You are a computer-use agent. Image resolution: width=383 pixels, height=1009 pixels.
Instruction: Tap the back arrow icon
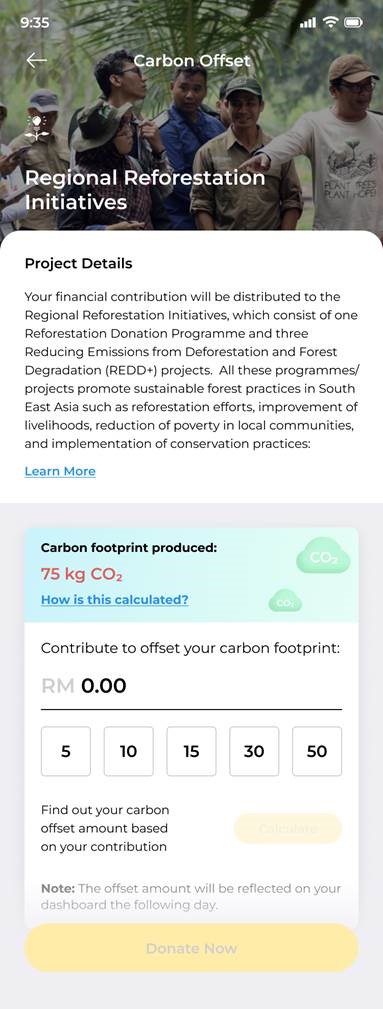(x=37, y=60)
